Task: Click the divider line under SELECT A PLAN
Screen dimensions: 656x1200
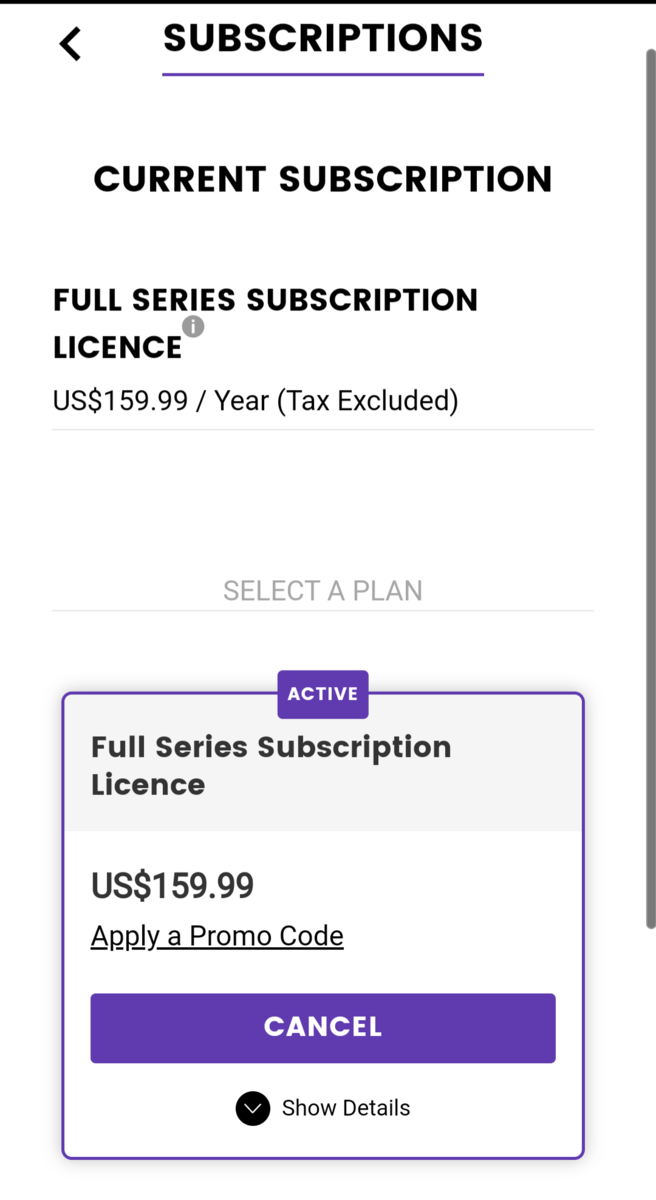Action: [323, 610]
